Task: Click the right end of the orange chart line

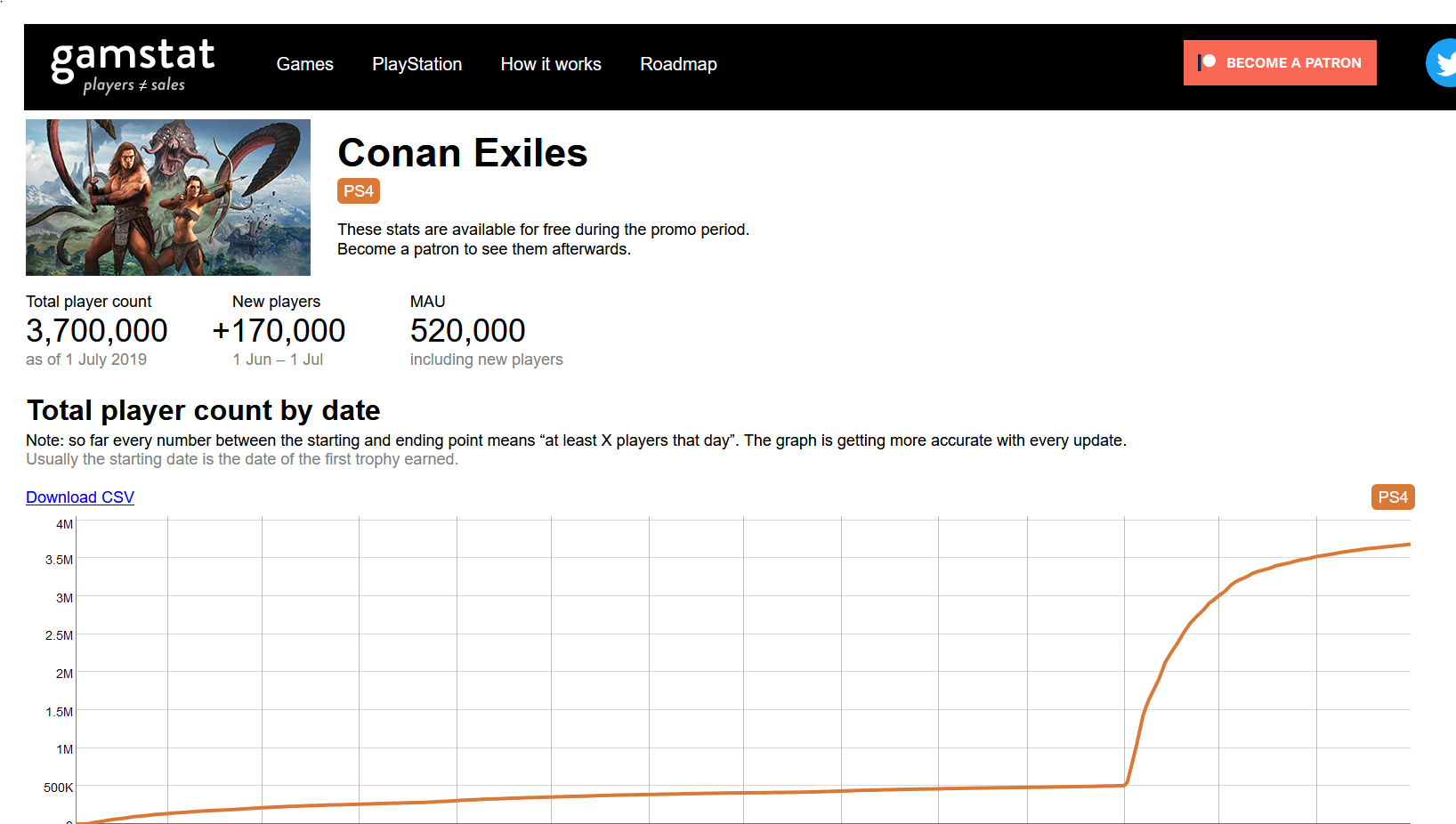Action: (x=1407, y=545)
